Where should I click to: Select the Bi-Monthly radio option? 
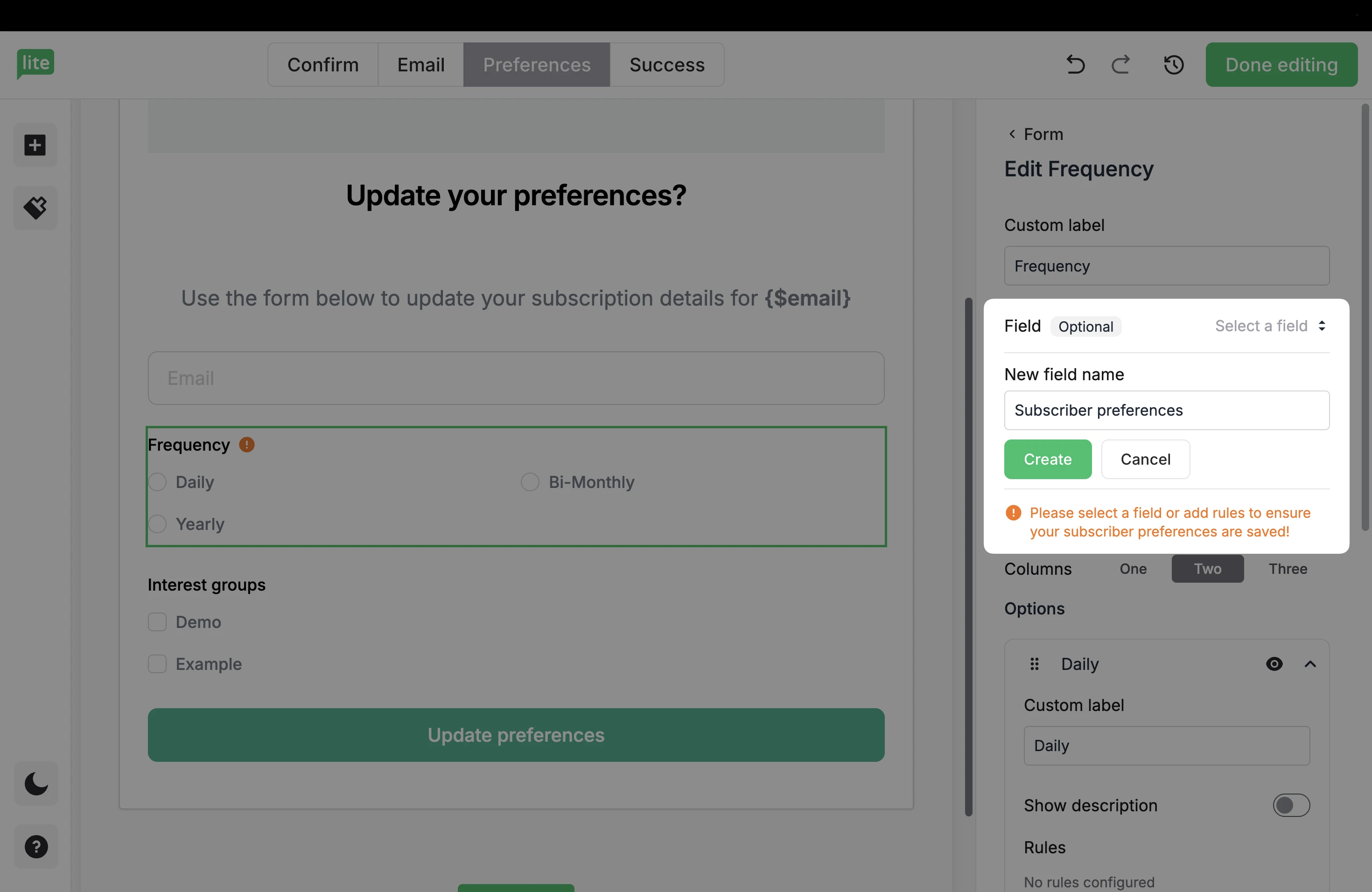[x=530, y=482]
